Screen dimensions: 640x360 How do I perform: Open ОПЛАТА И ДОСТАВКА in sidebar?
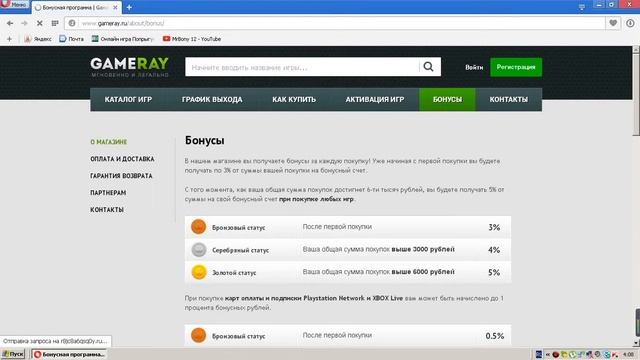(x=122, y=159)
